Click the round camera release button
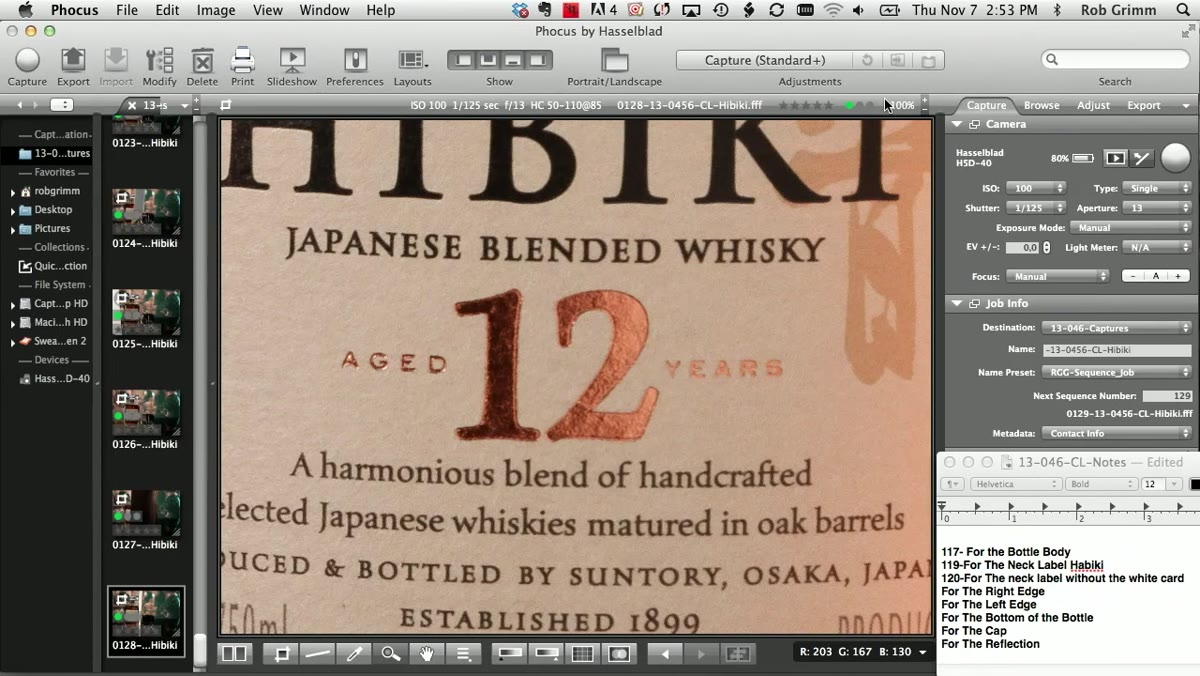The height and width of the screenshot is (676, 1200). pos(1175,158)
